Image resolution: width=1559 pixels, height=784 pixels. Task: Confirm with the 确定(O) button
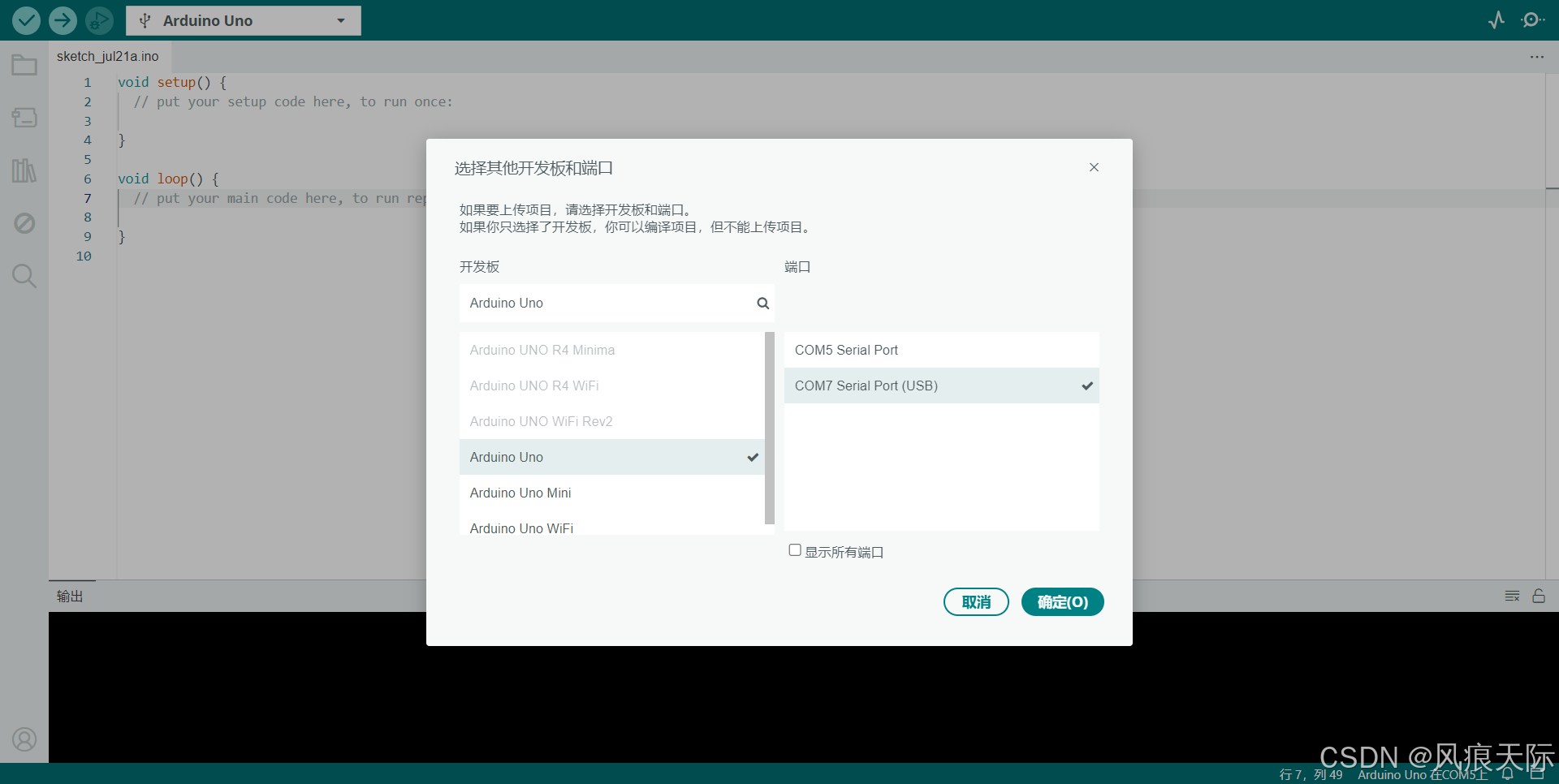(x=1062, y=602)
